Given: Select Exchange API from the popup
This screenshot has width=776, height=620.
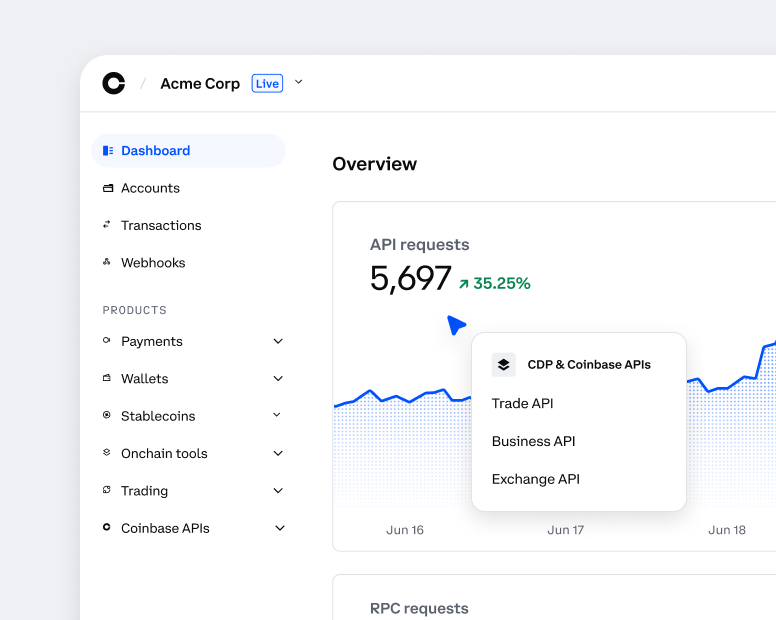Looking at the screenshot, I should pos(535,479).
